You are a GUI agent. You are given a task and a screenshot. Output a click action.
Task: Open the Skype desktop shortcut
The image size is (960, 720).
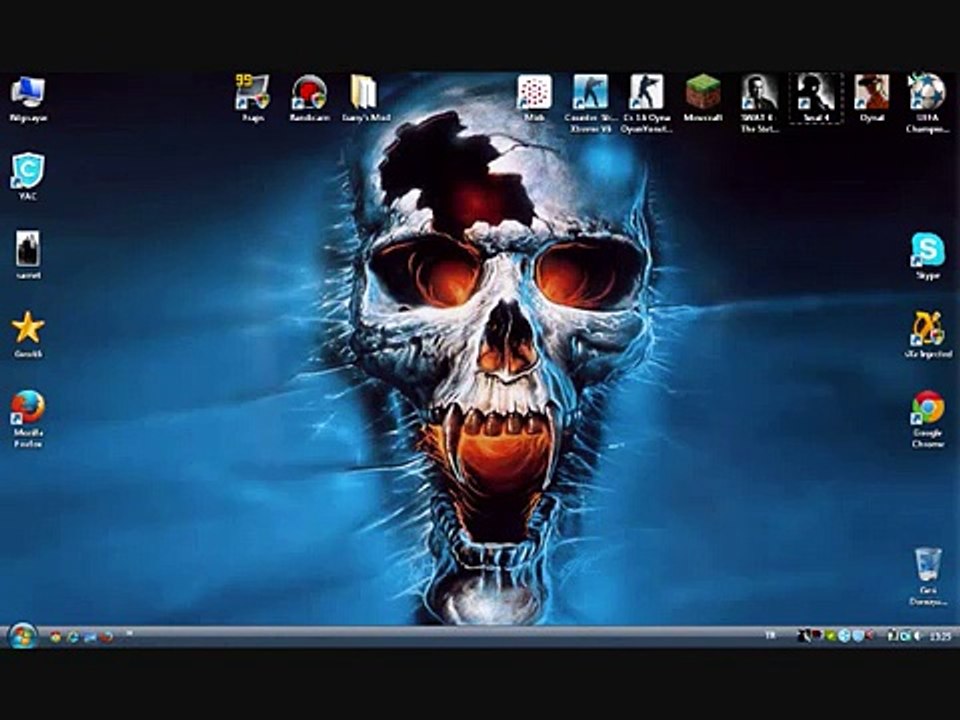[928, 256]
